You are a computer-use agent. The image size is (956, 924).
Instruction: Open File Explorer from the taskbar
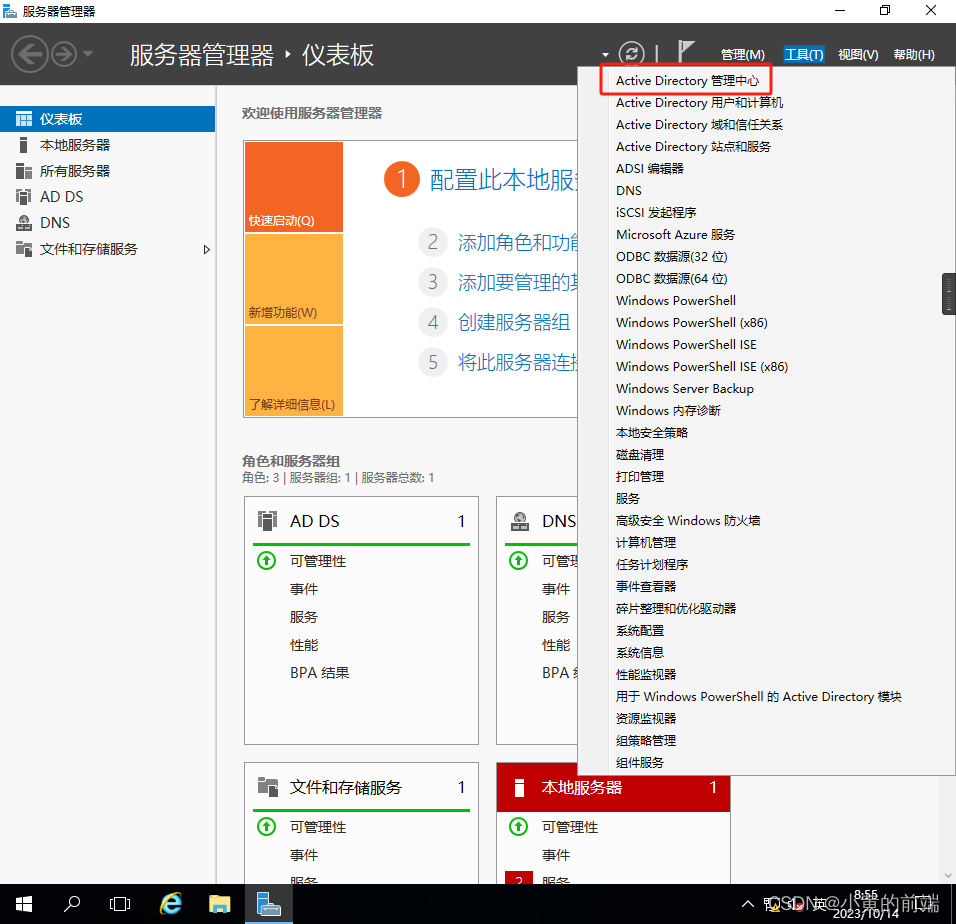click(x=219, y=904)
